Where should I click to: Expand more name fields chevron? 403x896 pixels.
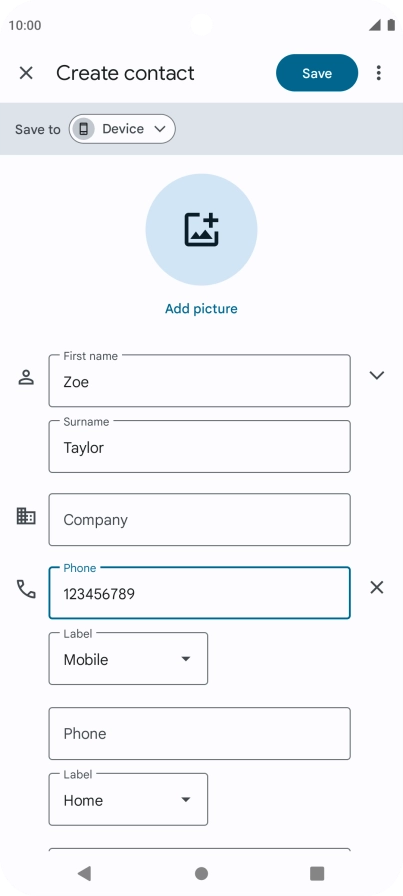pyautogui.click(x=377, y=375)
